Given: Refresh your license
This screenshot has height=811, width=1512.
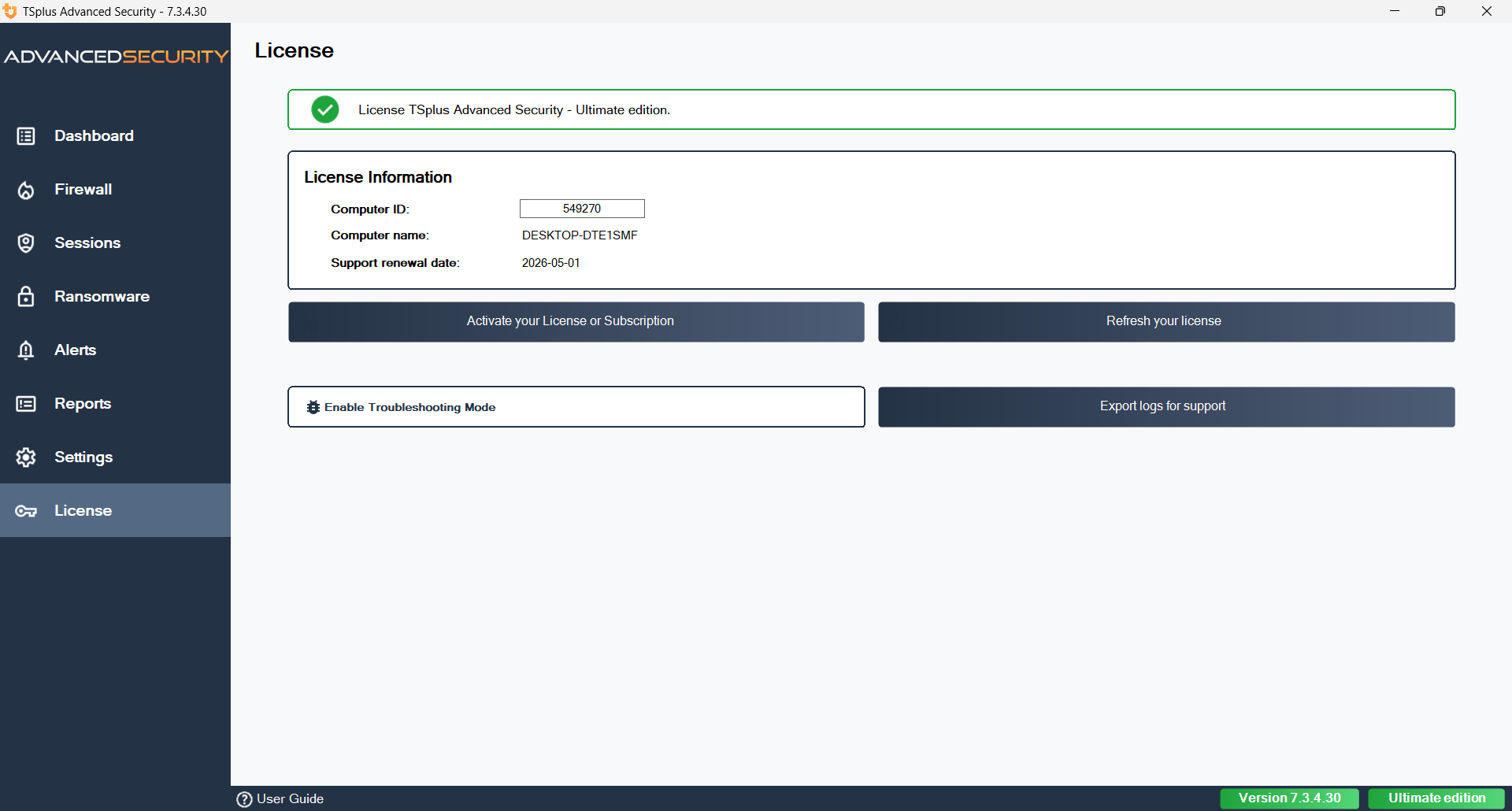Looking at the screenshot, I should (x=1166, y=322).
